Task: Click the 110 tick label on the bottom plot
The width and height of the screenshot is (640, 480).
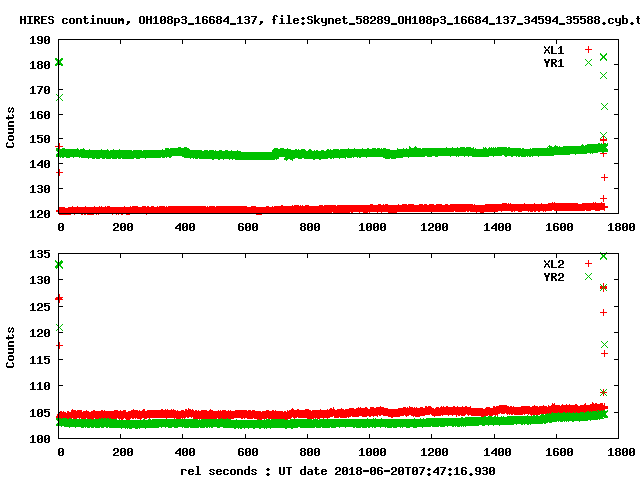Action: point(40,386)
